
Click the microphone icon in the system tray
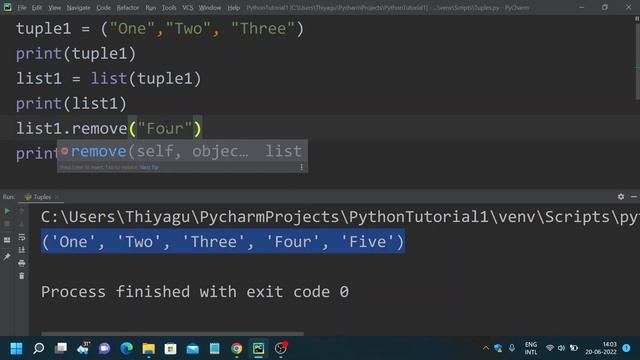tap(512, 348)
